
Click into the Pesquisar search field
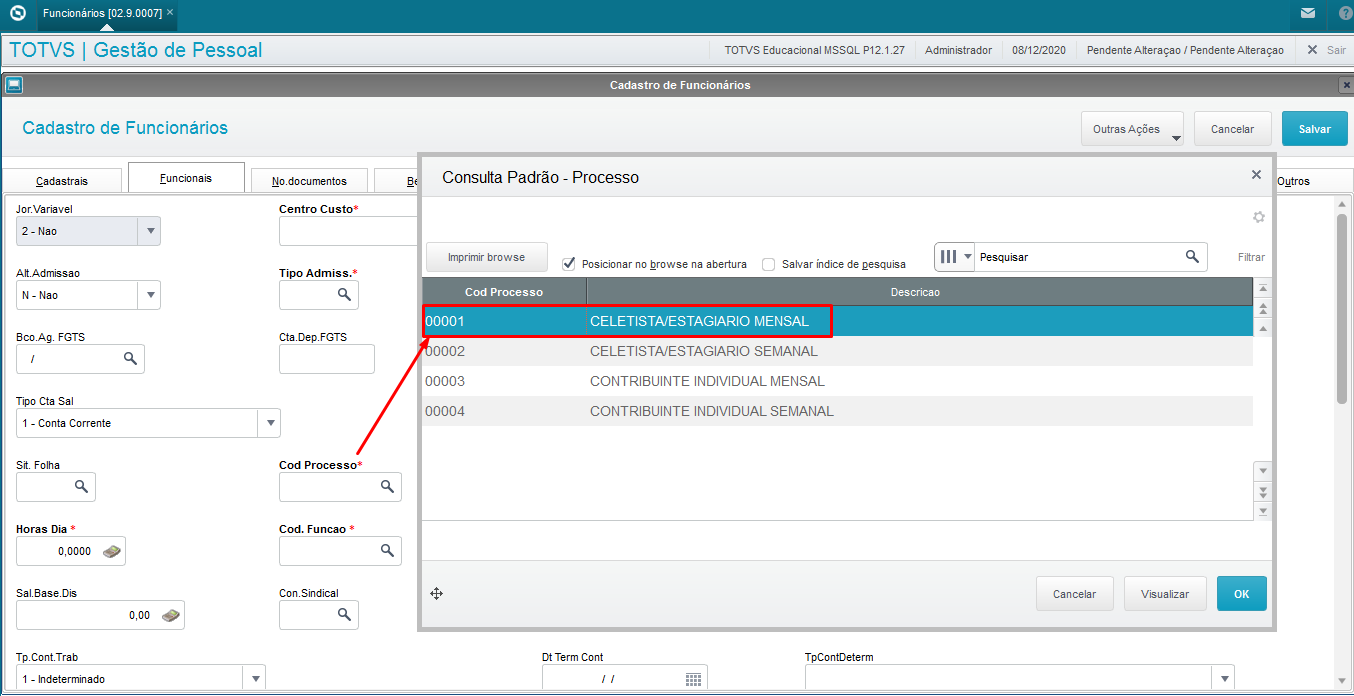click(x=1080, y=257)
